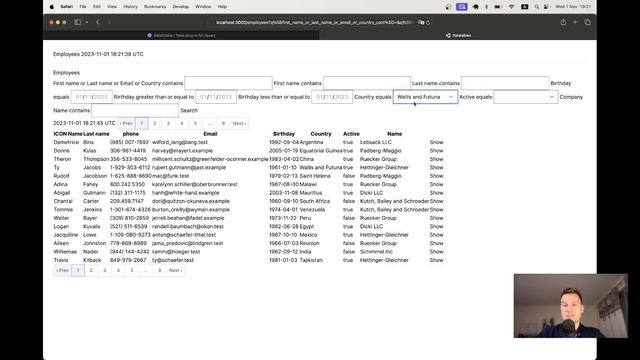Viewport: 640px width, 360px height.
Task: Click the name Jacquiline
Action: (x=66, y=235)
